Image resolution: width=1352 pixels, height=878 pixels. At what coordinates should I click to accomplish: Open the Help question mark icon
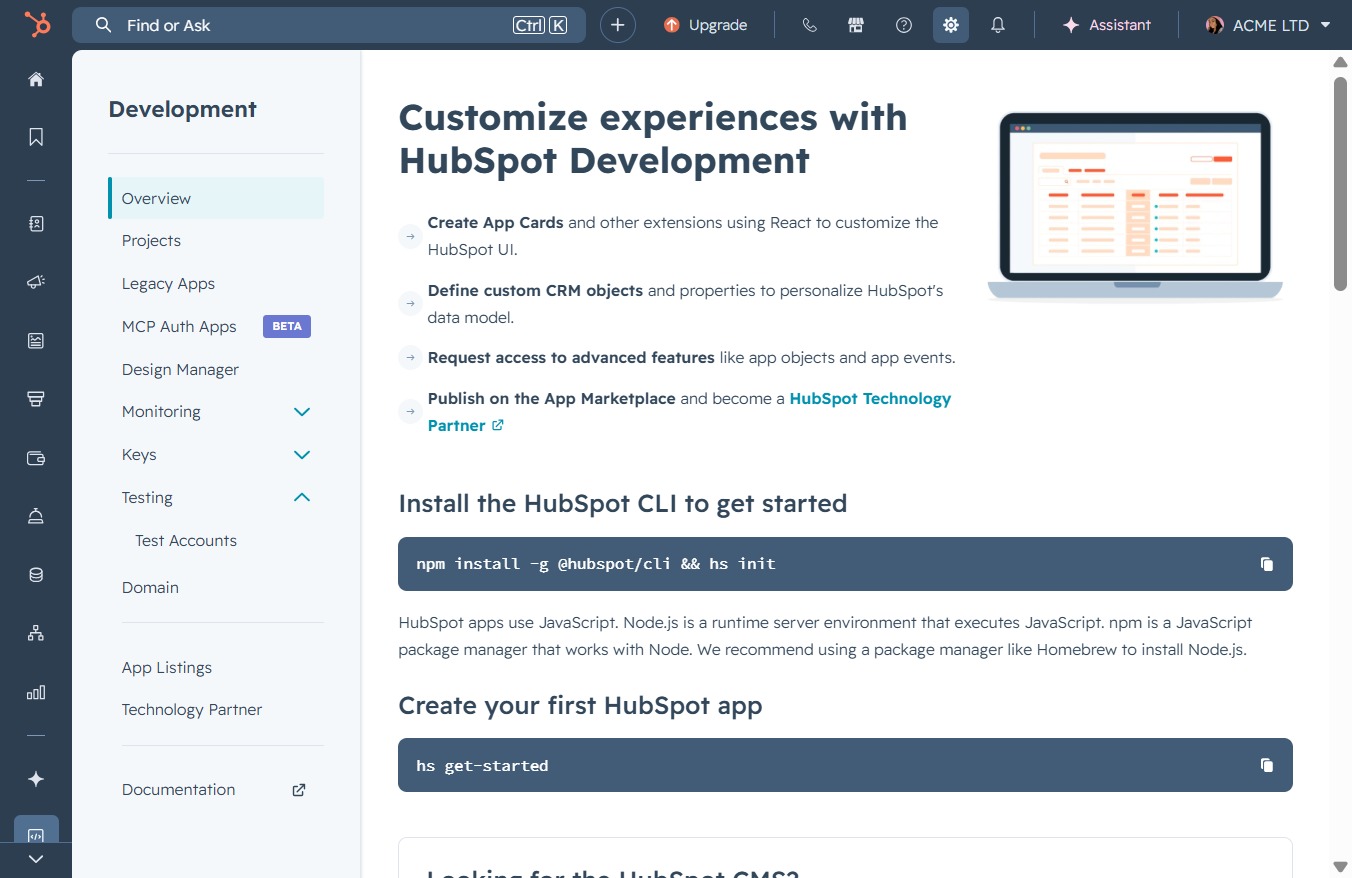904,25
